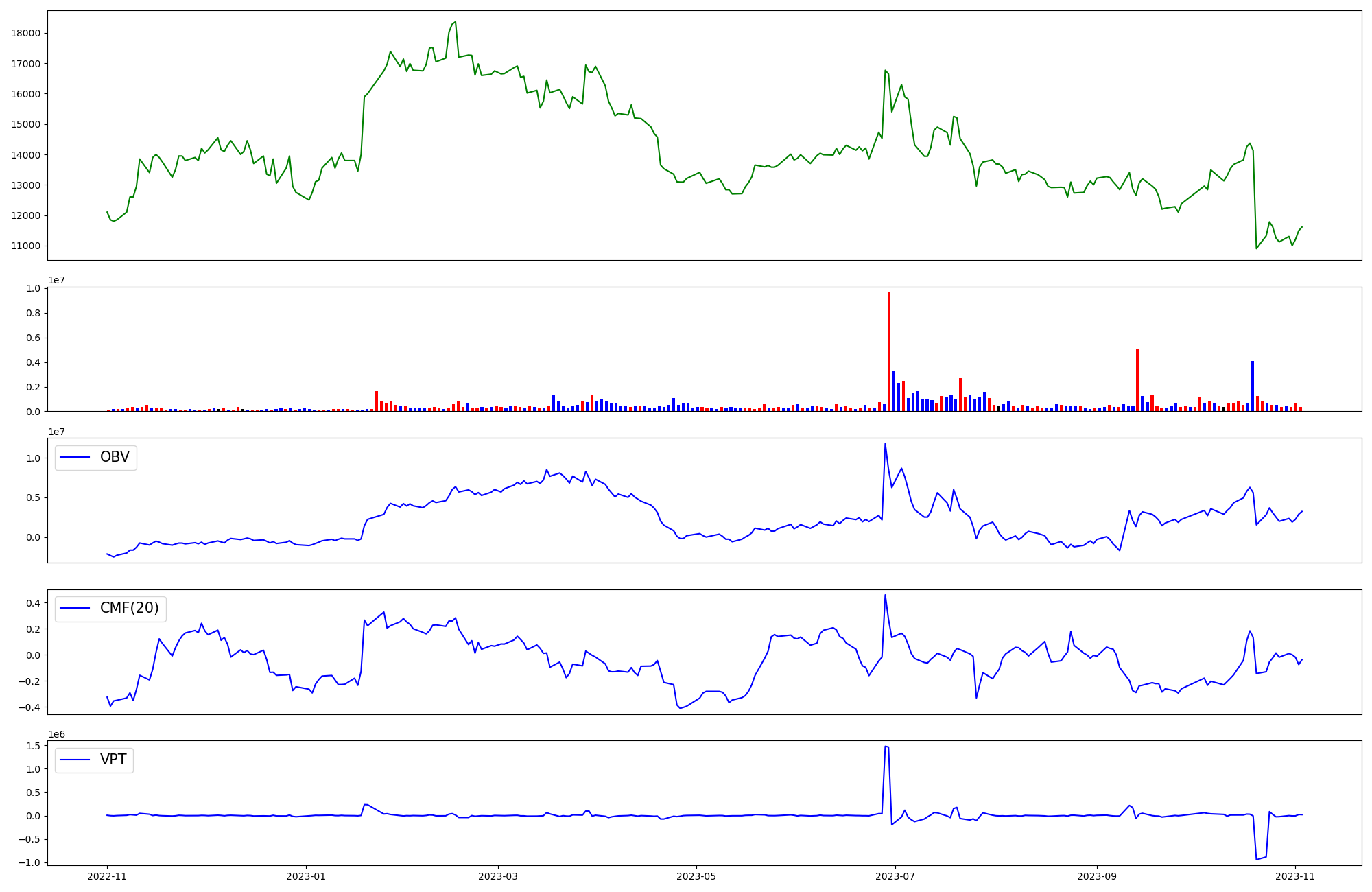Screen dimensions: 1372x892
Task: Click the CMF(20) legend label
Action: tap(129, 608)
